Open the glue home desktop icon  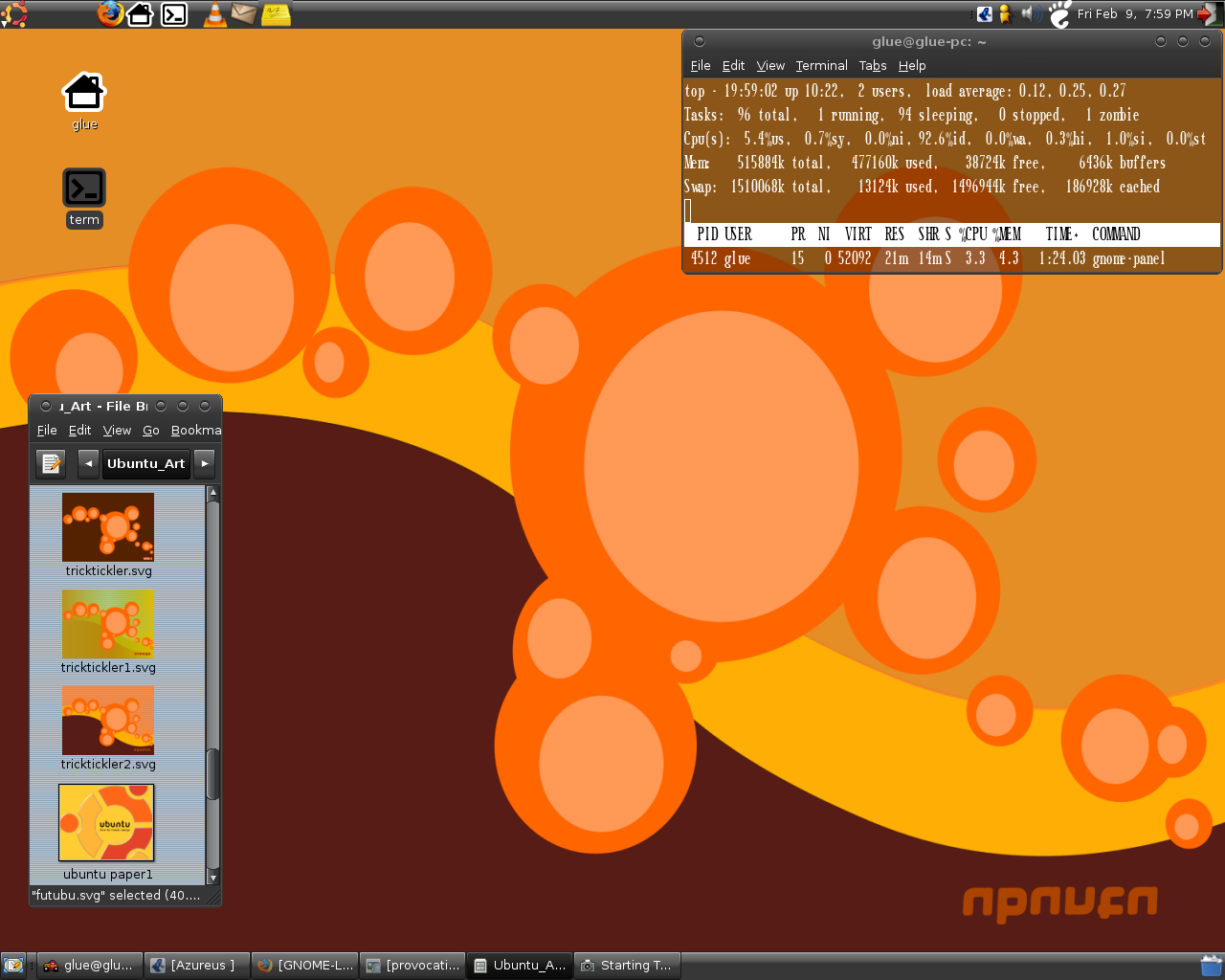(x=84, y=94)
